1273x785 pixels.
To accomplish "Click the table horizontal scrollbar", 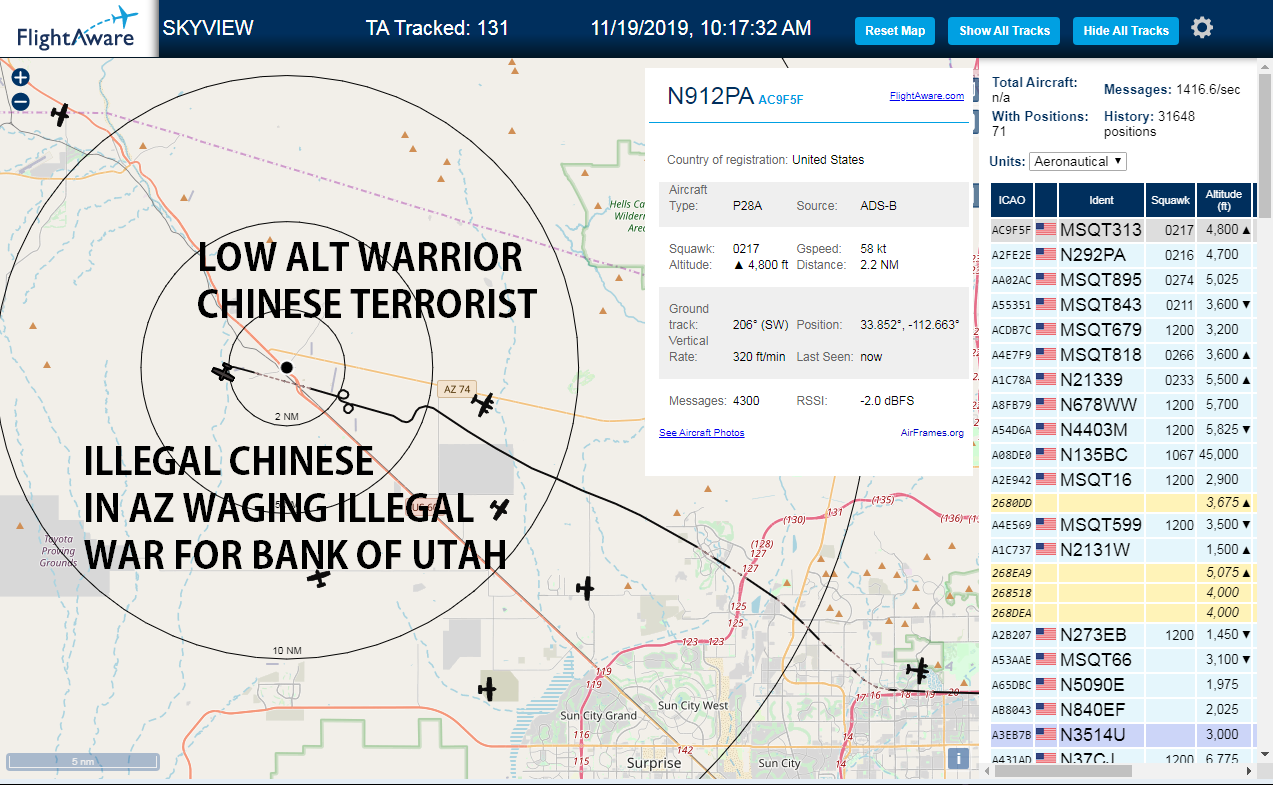I will [x=1061, y=771].
